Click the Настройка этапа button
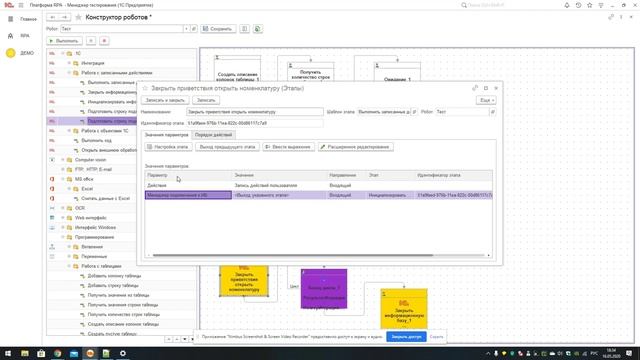Image resolution: width=640 pixels, height=360 pixels. point(168,147)
